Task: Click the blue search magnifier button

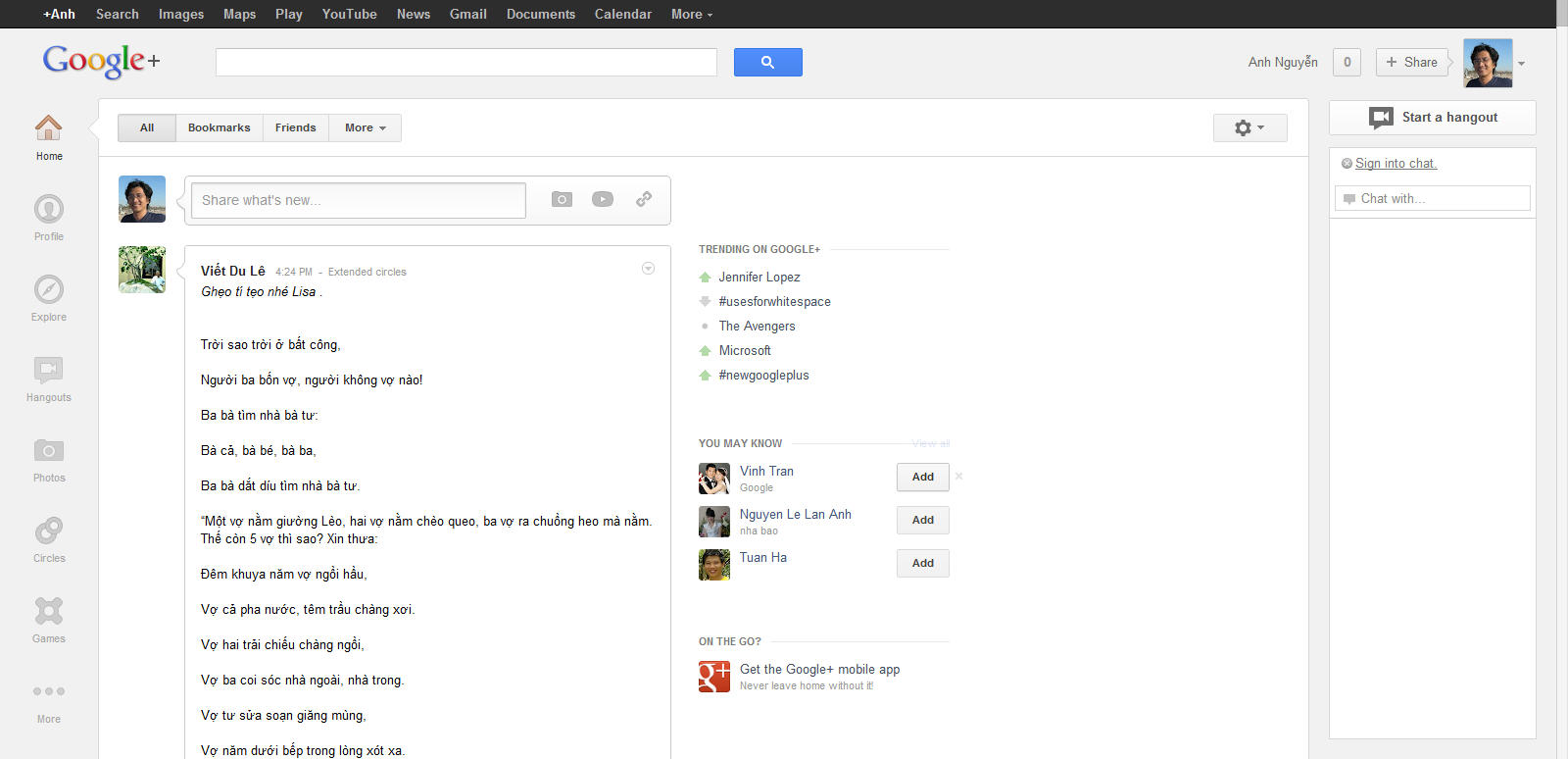Action: click(x=768, y=62)
